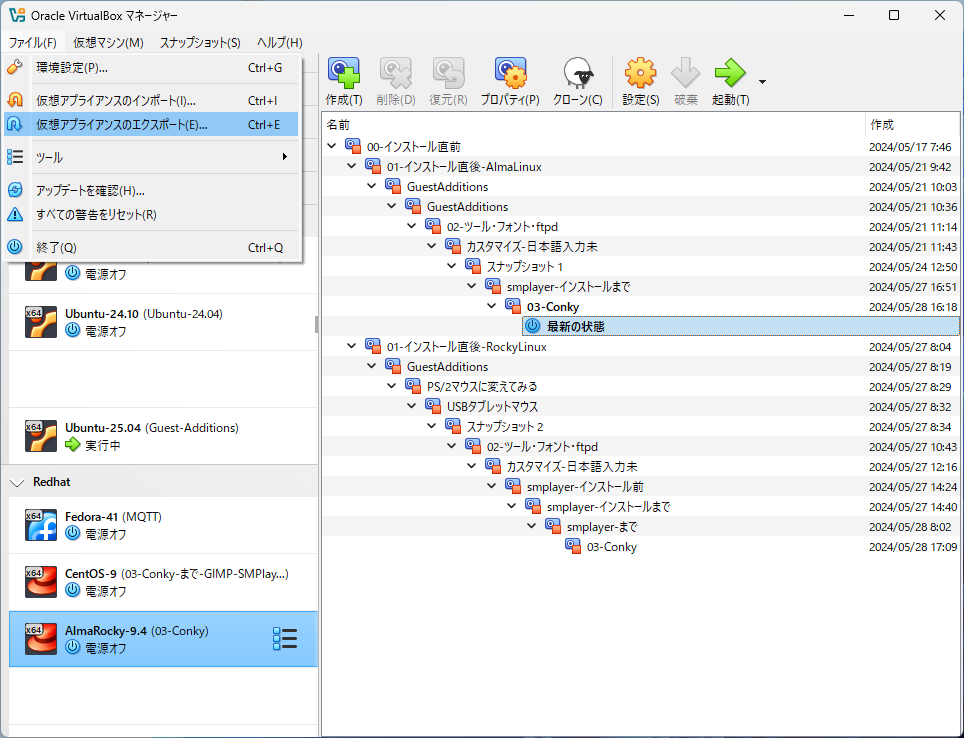Click the Ubuntu-25.04 OS icon
964x738 pixels.
(x=41, y=436)
